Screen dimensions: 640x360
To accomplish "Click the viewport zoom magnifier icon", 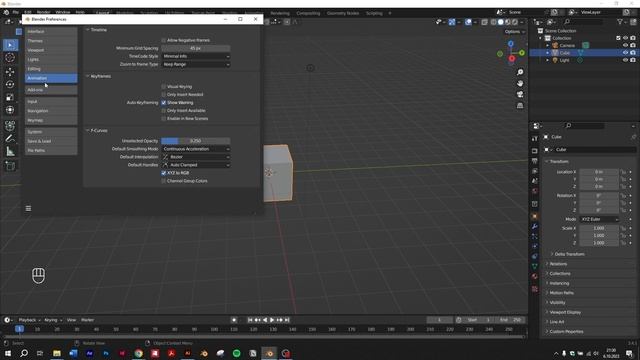I will (x=520, y=72).
